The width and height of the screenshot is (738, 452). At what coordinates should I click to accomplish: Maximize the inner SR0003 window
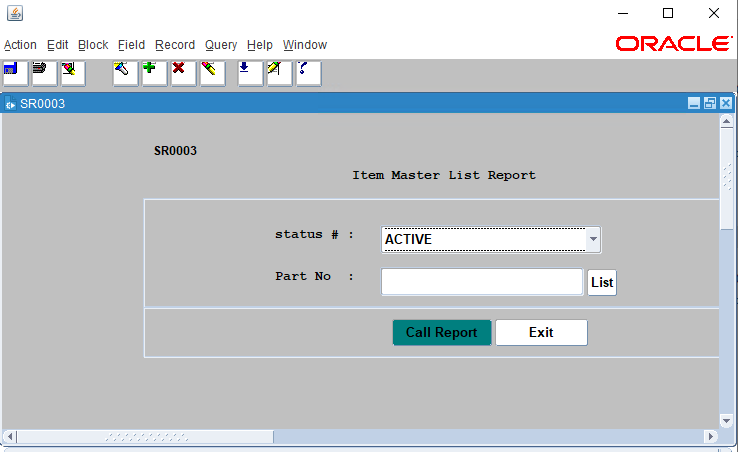710,103
